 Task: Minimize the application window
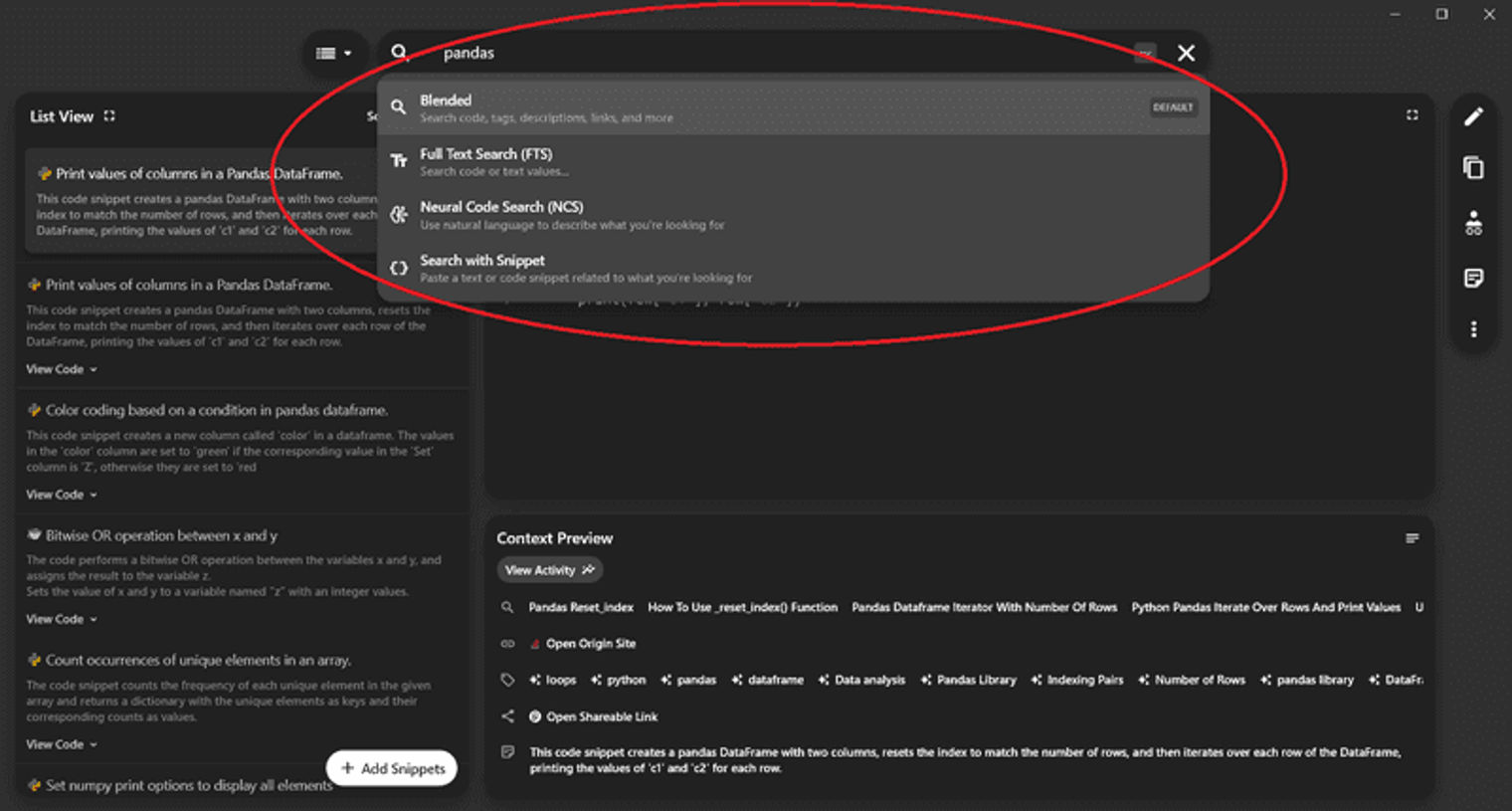(x=1395, y=14)
